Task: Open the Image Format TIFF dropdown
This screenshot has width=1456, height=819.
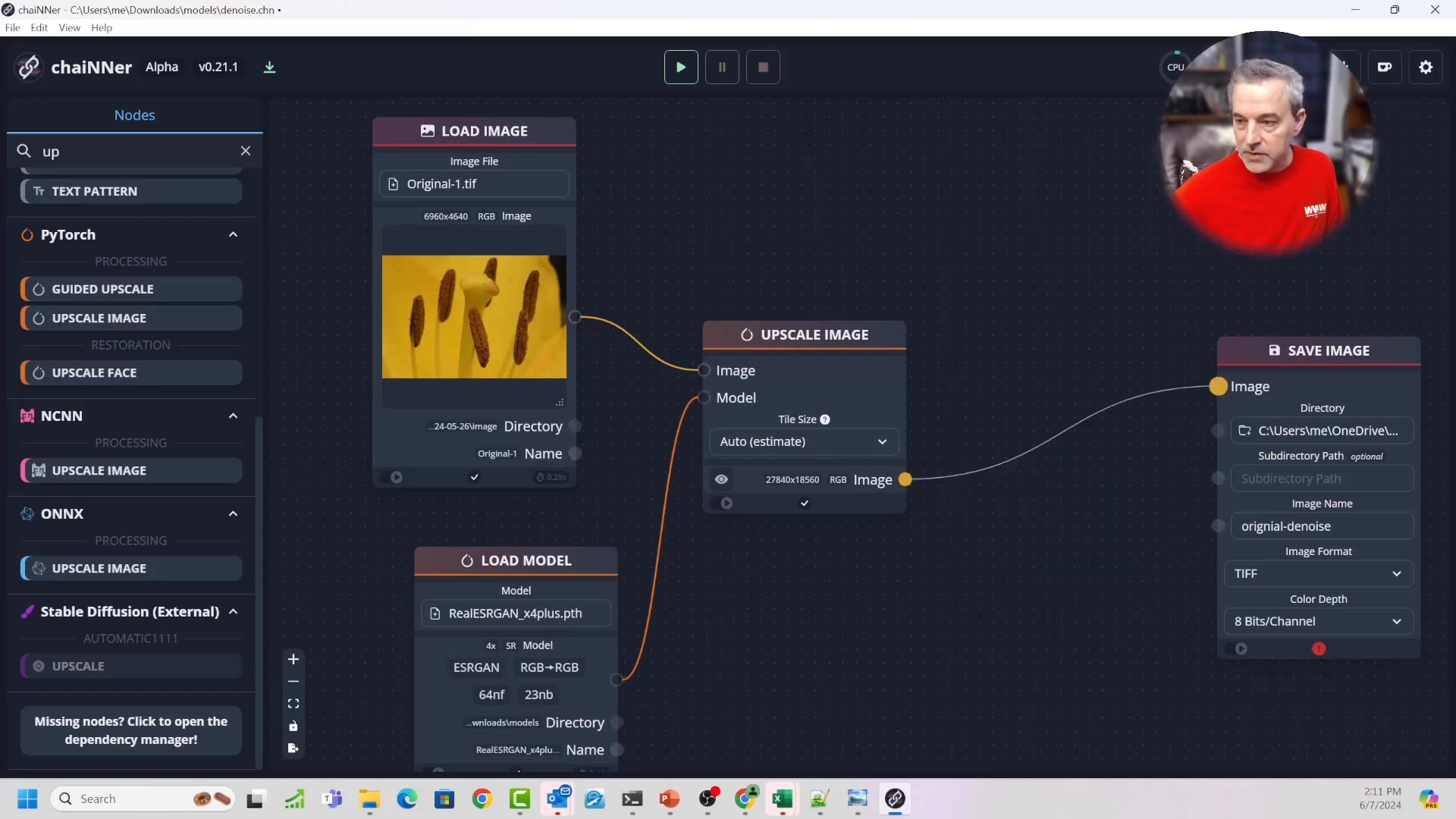Action: [x=1319, y=573]
